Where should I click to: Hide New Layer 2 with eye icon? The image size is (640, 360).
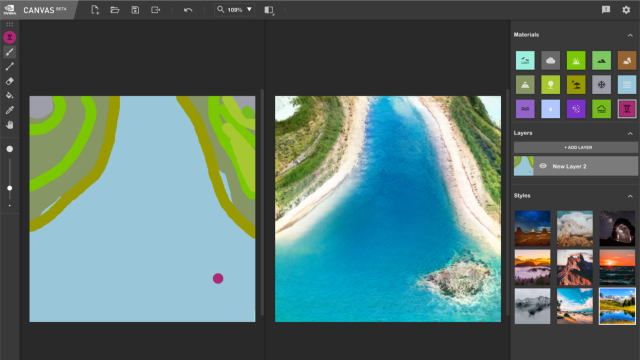click(543, 166)
